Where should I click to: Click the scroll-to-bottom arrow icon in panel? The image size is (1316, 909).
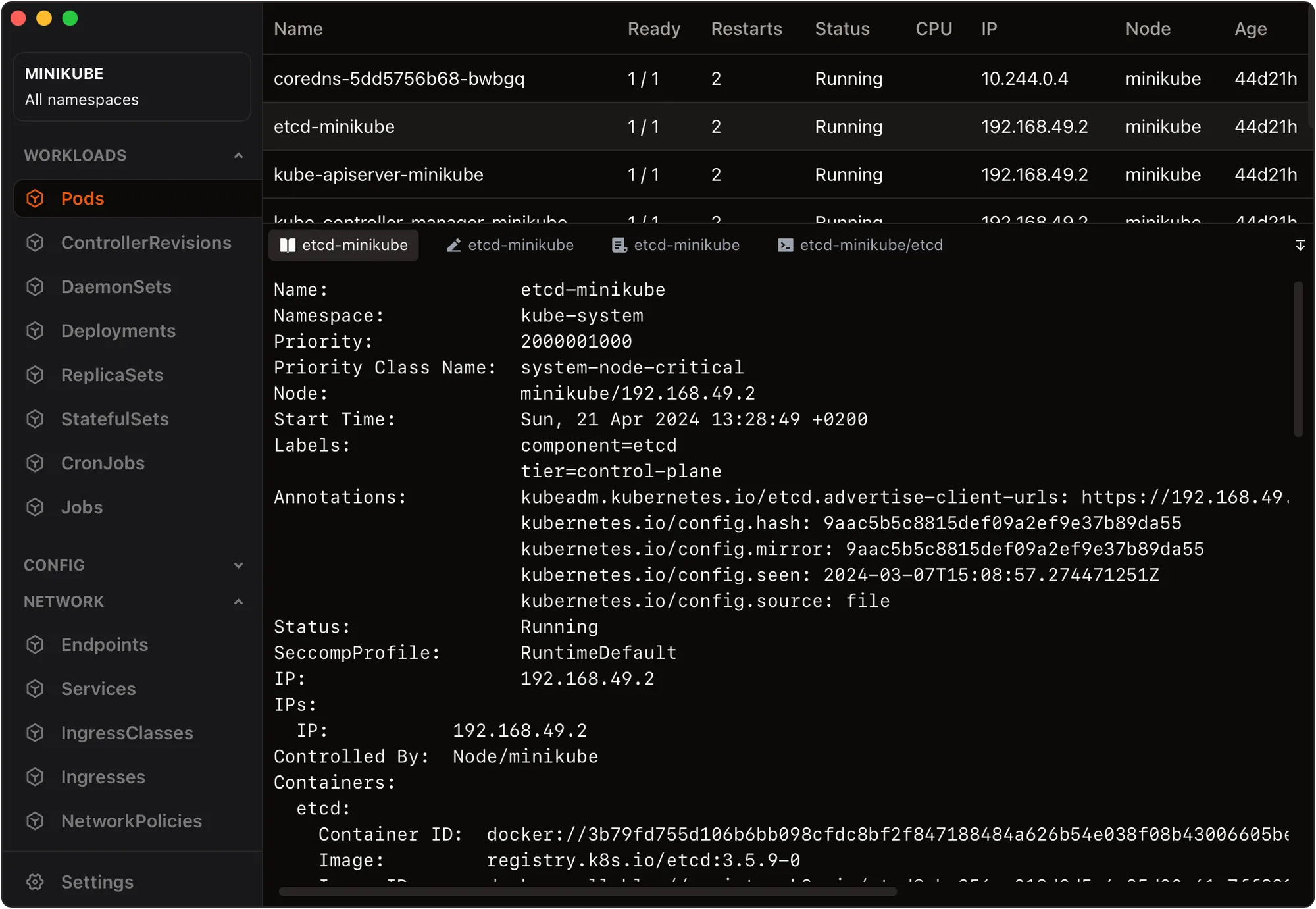(1300, 245)
